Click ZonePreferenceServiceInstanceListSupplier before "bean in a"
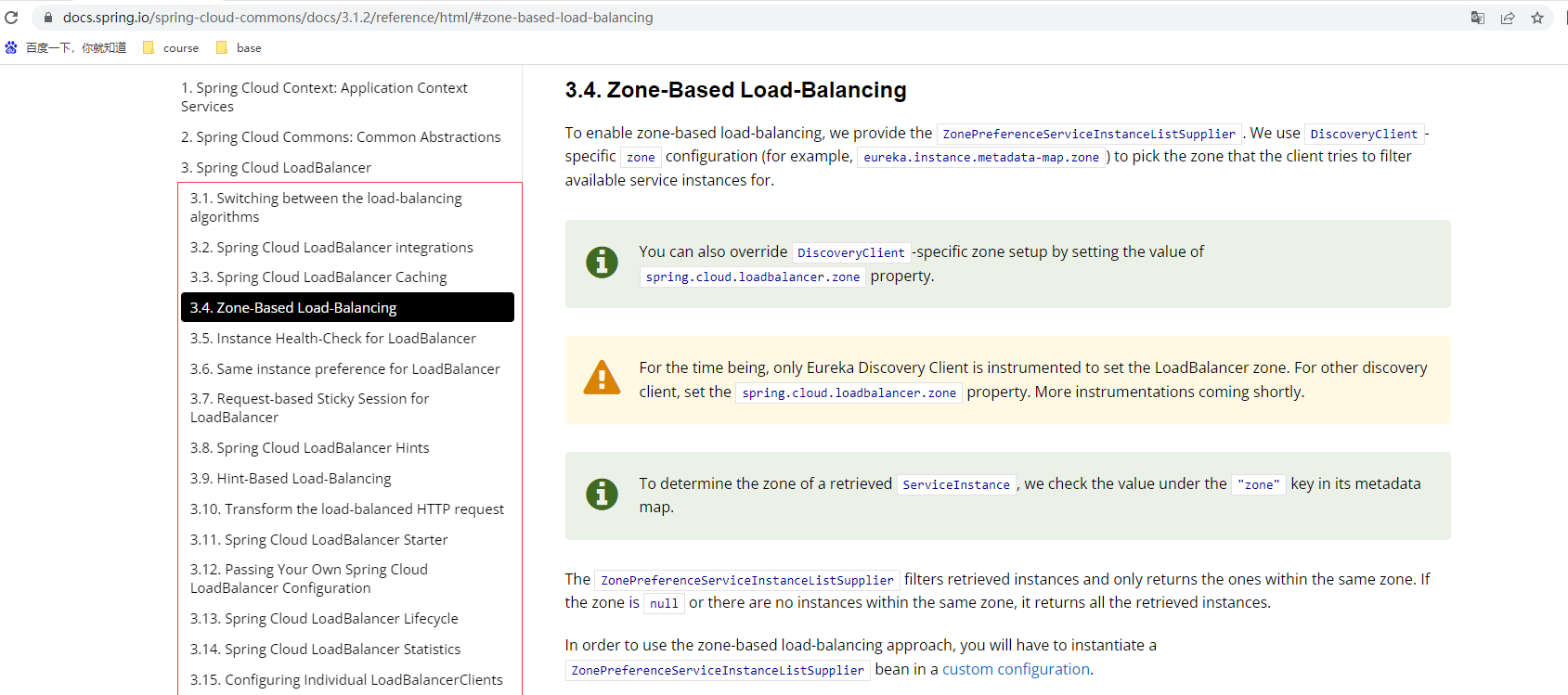The width and height of the screenshot is (1568, 695). click(x=718, y=670)
